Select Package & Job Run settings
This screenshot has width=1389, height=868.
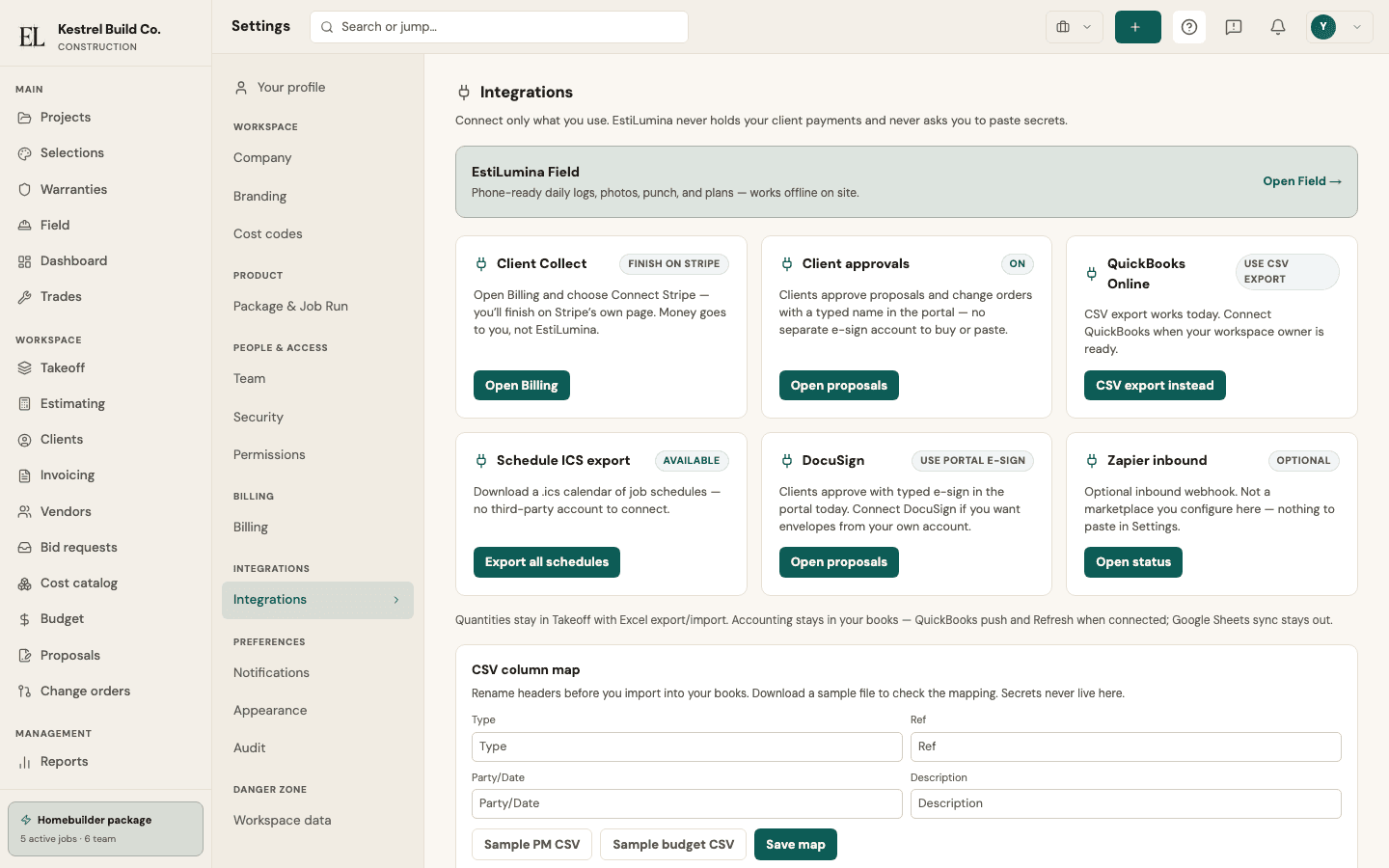(317, 307)
